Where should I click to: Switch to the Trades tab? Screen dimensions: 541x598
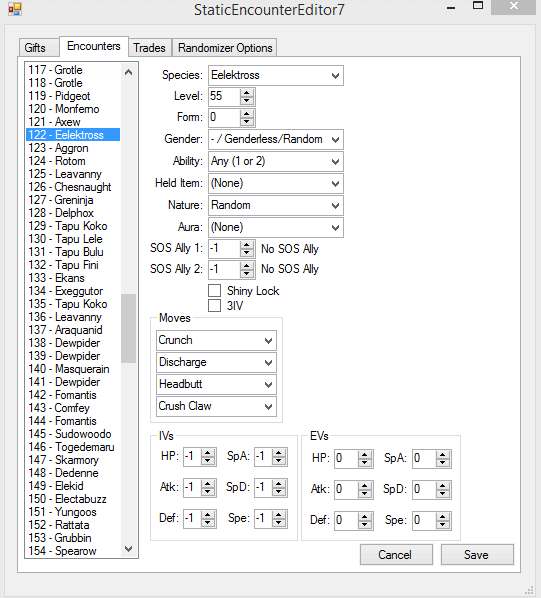point(149,48)
